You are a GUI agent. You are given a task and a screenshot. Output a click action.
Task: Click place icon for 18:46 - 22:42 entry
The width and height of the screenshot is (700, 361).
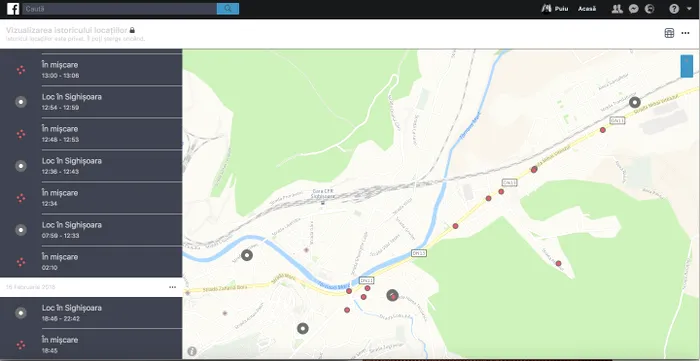[x=21, y=313]
